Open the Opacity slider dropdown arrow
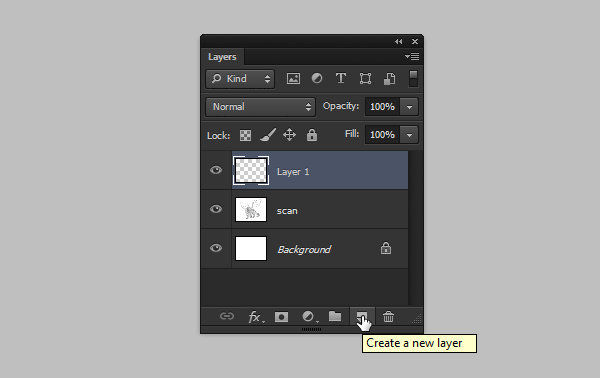This screenshot has width=600, height=378. pyautogui.click(x=409, y=107)
